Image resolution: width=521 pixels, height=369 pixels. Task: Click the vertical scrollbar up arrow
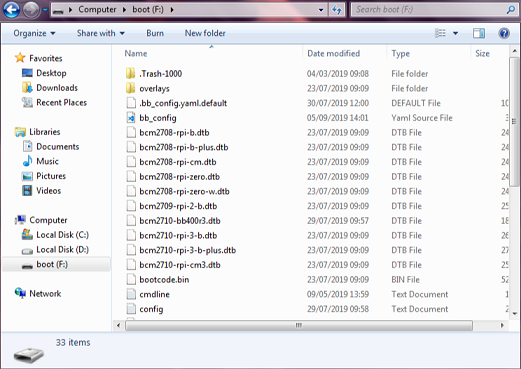pos(514,51)
